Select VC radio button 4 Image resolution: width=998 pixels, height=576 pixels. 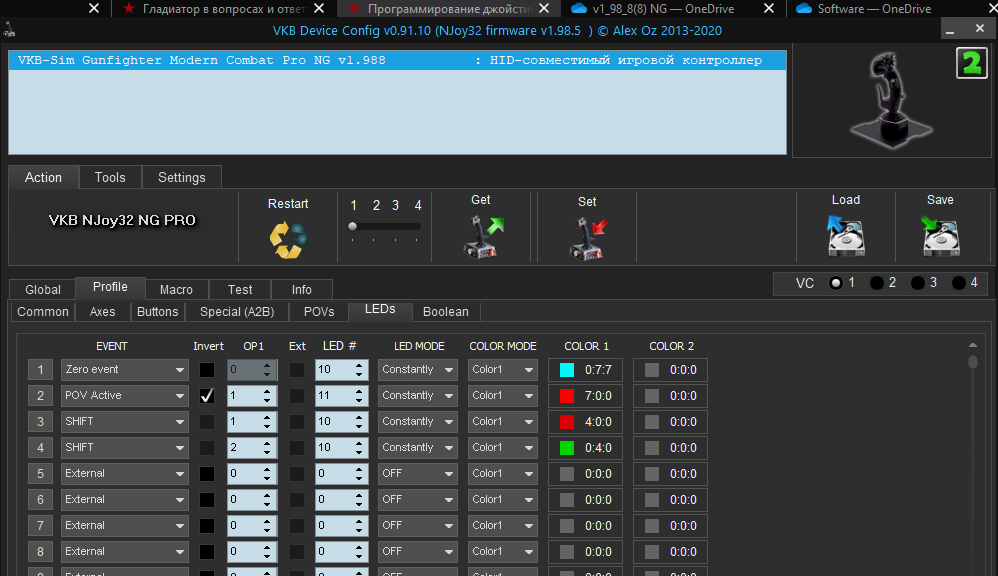pyautogui.click(x=958, y=283)
